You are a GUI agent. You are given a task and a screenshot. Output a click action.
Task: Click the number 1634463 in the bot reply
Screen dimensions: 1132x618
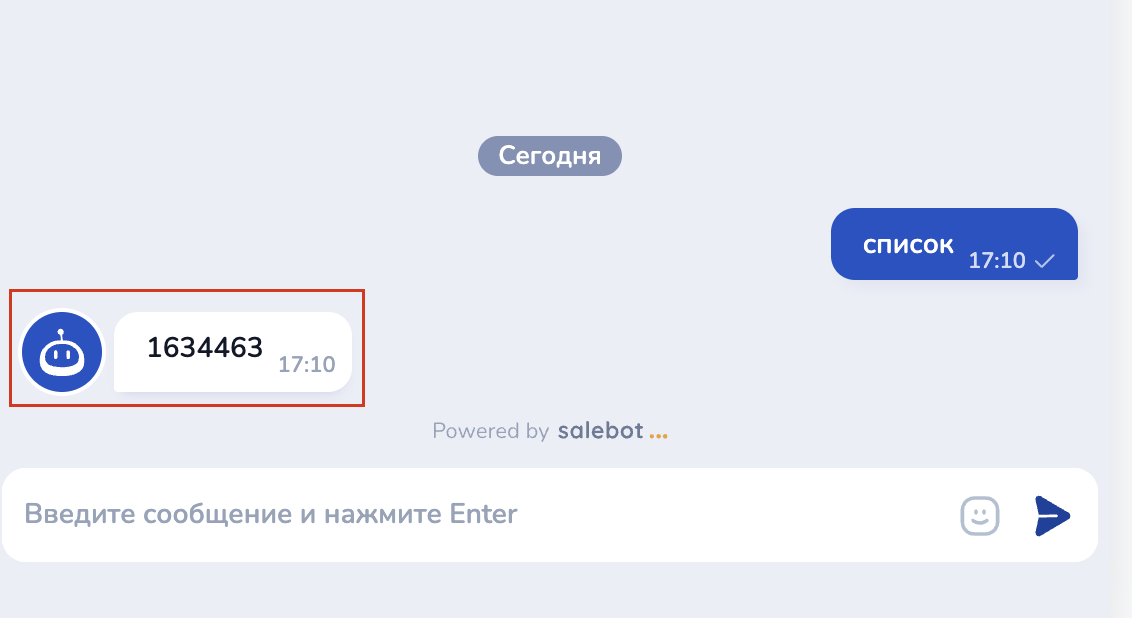pos(205,348)
